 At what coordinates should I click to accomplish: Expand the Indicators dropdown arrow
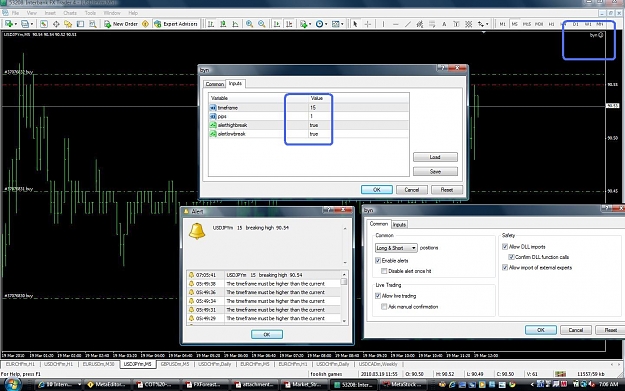pyautogui.click(x=311, y=24)
